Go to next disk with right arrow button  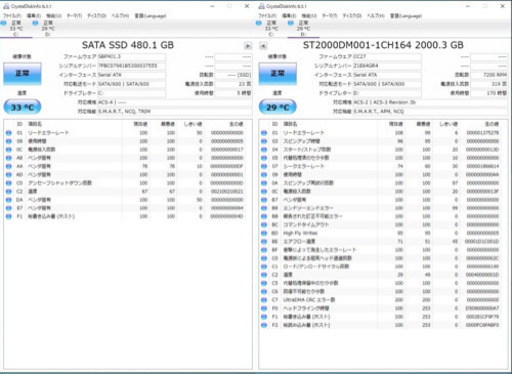(248, 46)
